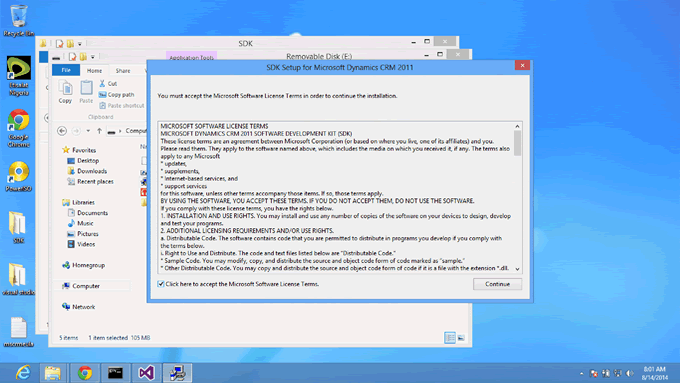Open the visual studio desktop folder
680x383 pixels.
click(19, 279)
